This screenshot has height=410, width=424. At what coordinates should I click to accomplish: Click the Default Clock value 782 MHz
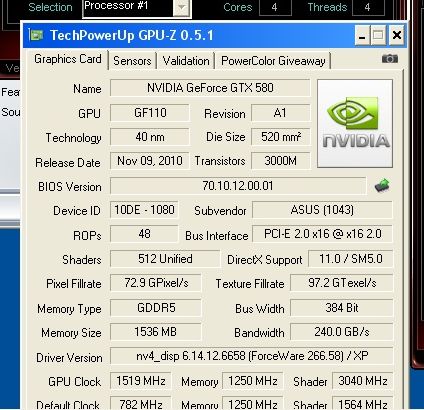point(141,404)
